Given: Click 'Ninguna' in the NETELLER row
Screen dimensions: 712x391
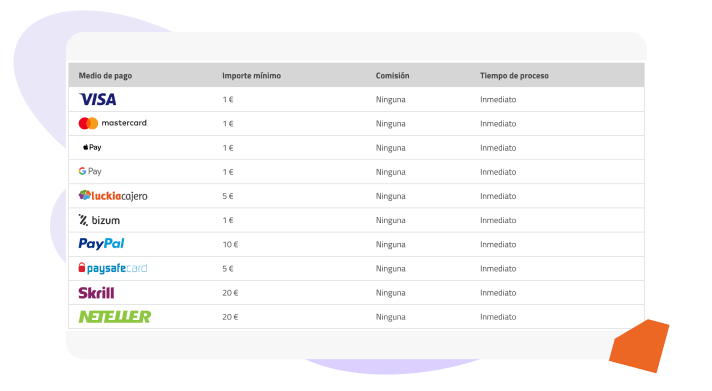Looking at the screenshot, I should point(391,317).
